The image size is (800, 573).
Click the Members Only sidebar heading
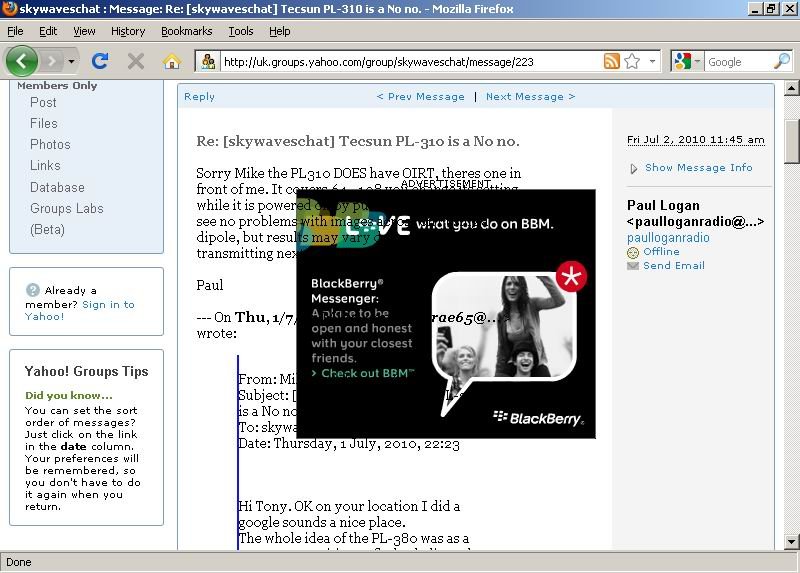(x=57, y=86)
